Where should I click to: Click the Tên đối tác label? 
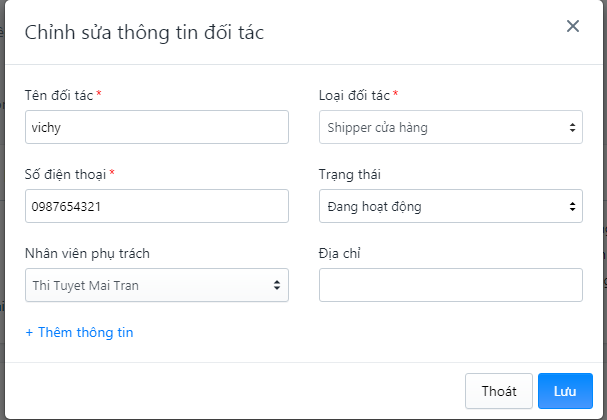[59, 95]
